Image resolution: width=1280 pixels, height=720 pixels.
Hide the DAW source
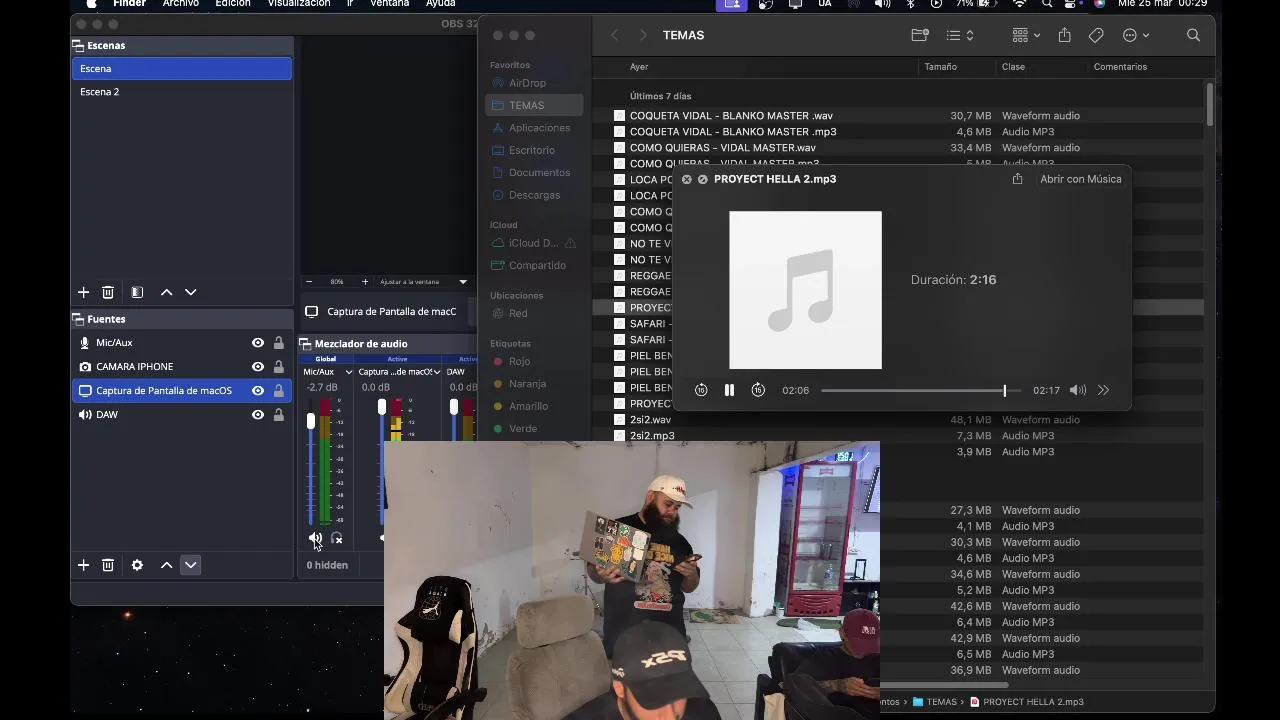click(x=258, y=414)
